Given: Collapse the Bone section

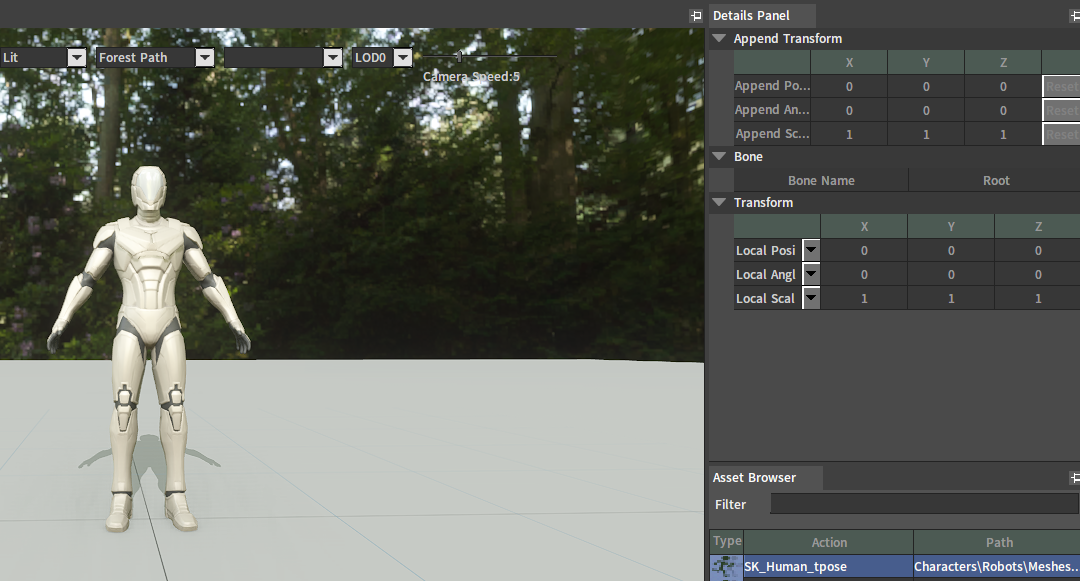Looking at the screenshot, I should (x=719, y=157).
